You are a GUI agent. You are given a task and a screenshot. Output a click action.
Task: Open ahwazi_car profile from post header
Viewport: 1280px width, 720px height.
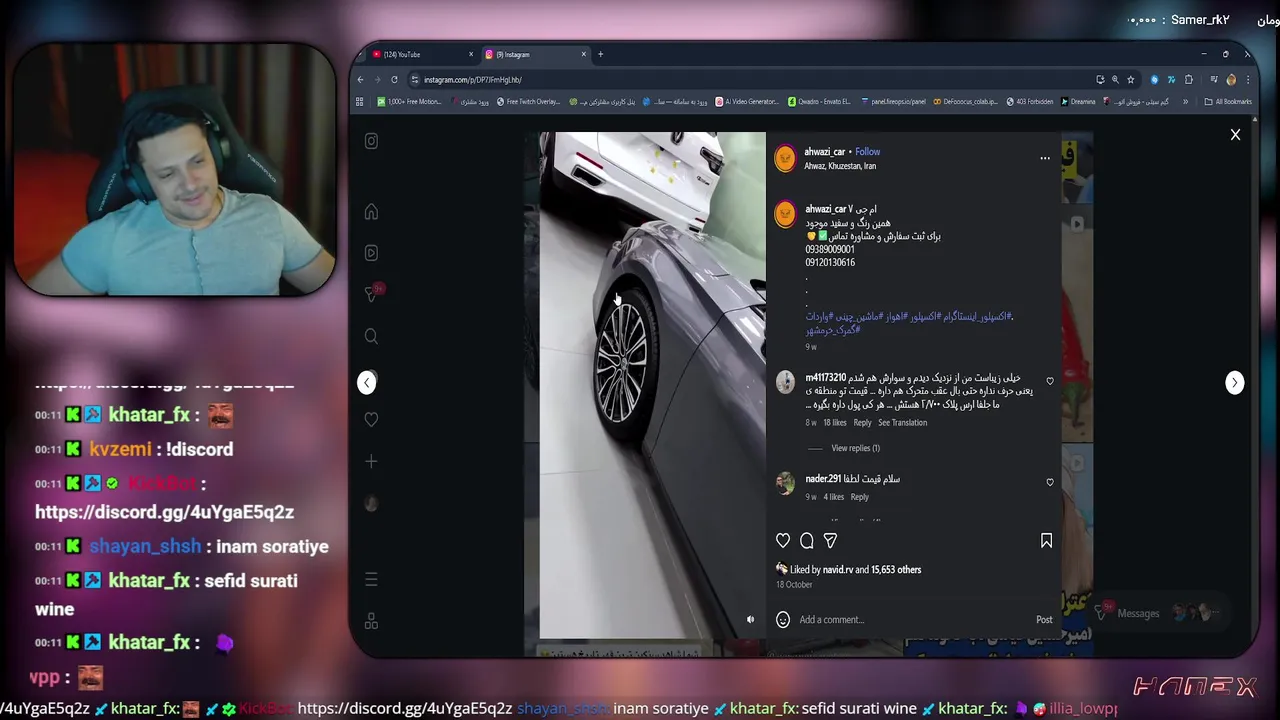[825, 152]
